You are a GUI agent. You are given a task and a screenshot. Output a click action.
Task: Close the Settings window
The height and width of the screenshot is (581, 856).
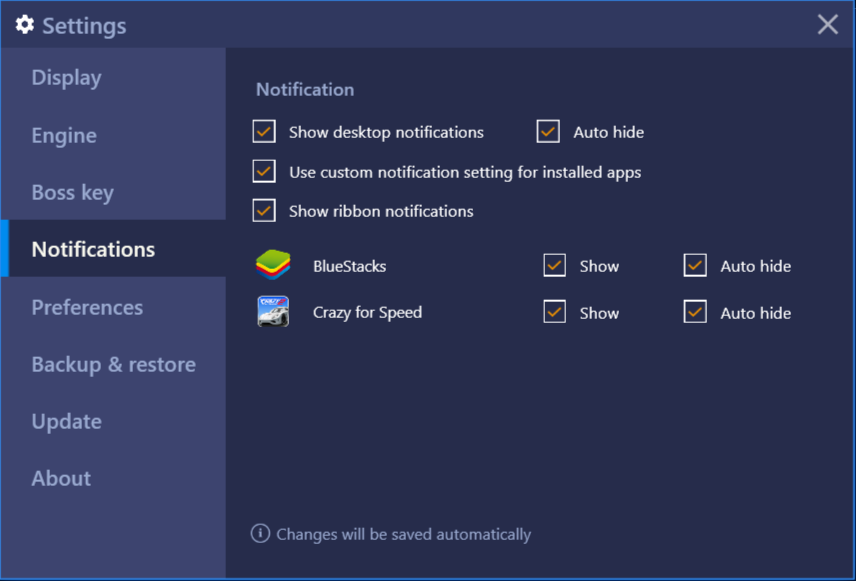(828, 25)
